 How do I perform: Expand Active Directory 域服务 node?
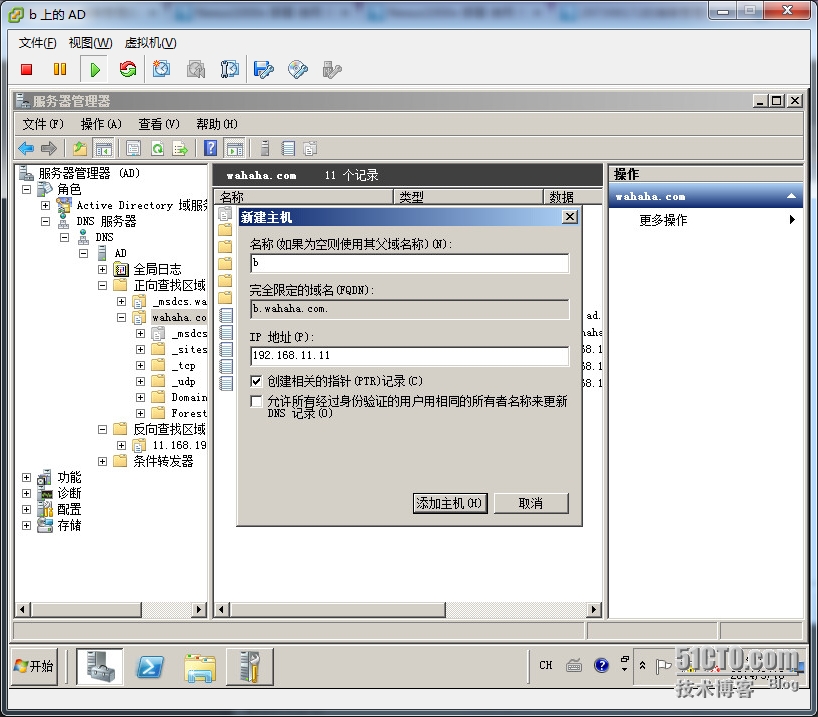coord(45,206)
